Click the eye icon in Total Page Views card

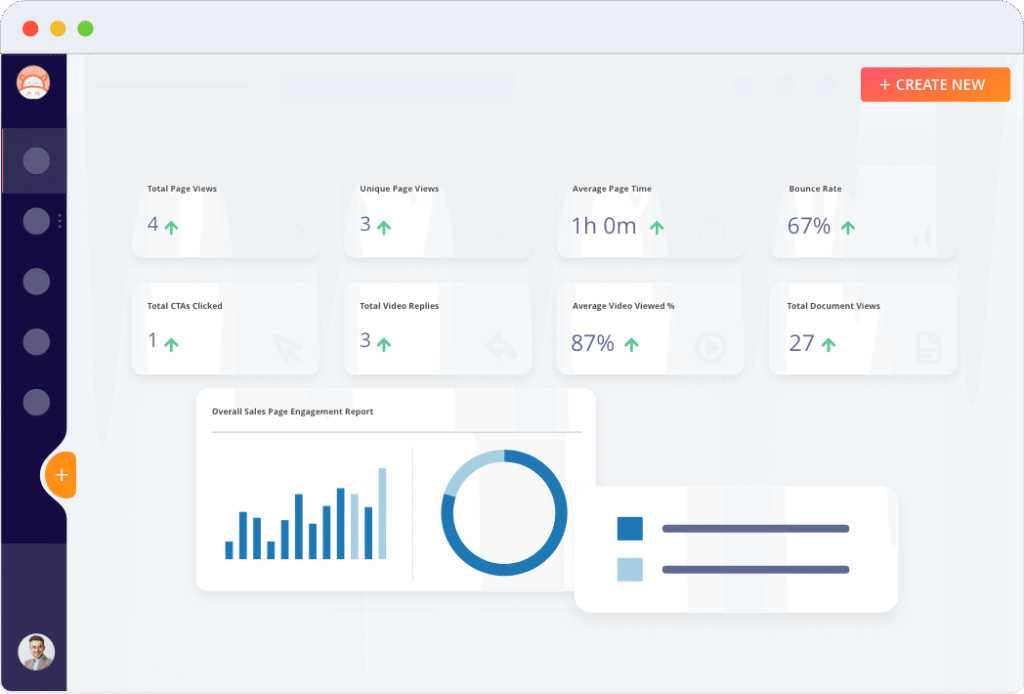point(288,233)
